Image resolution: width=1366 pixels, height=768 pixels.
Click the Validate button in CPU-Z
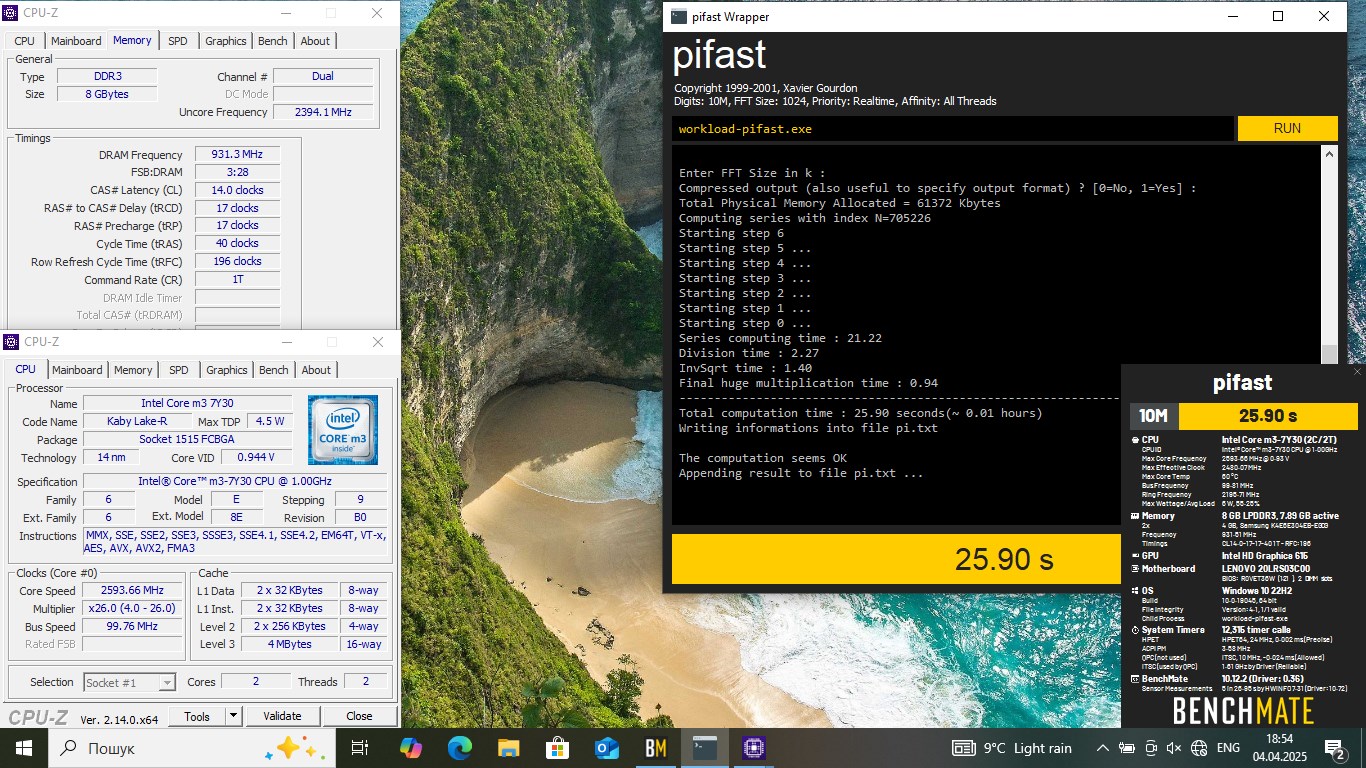pos(282,716)
